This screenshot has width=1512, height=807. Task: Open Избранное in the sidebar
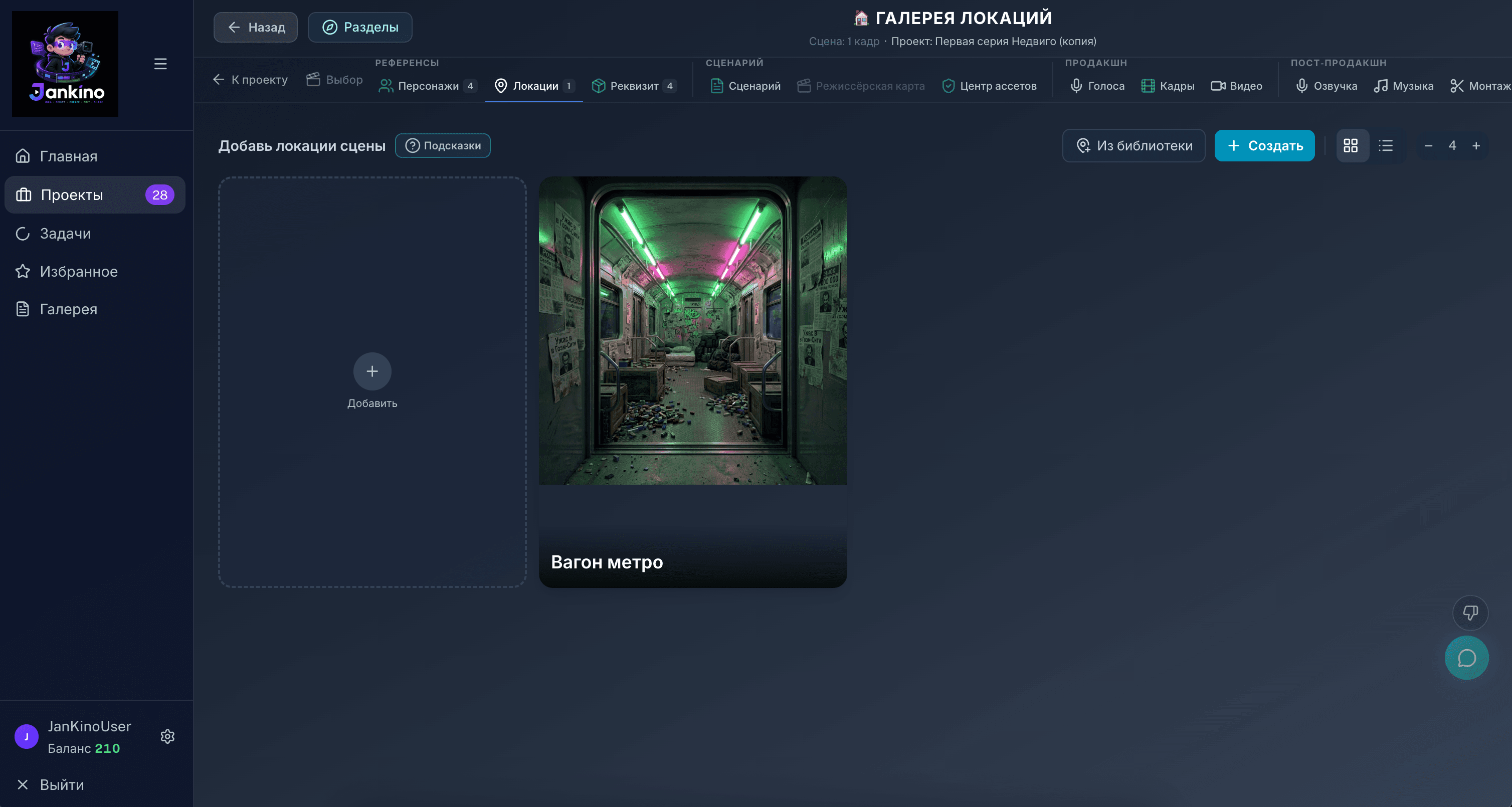[95, 271]
